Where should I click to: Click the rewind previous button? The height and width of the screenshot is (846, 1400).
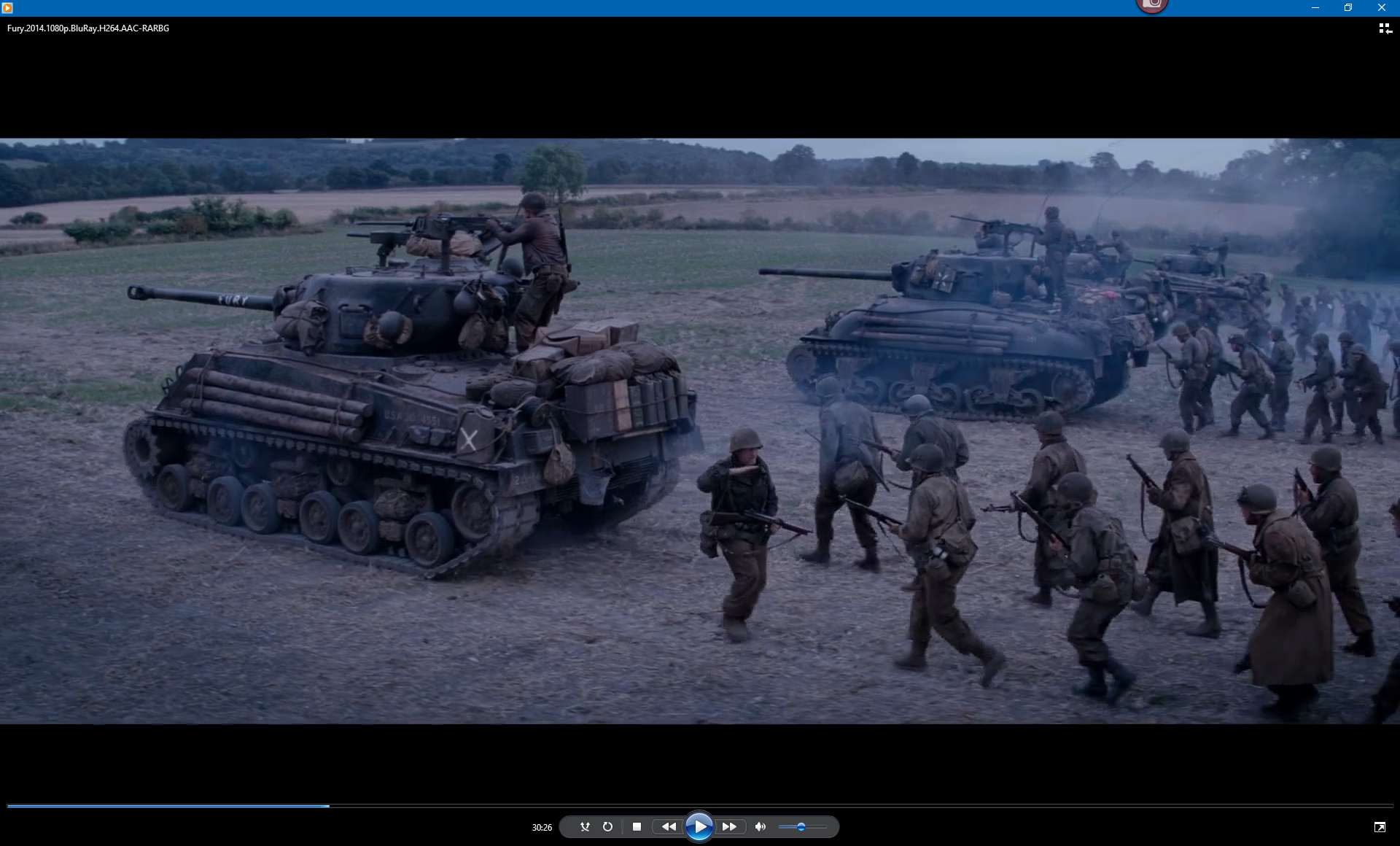[668, 826]
